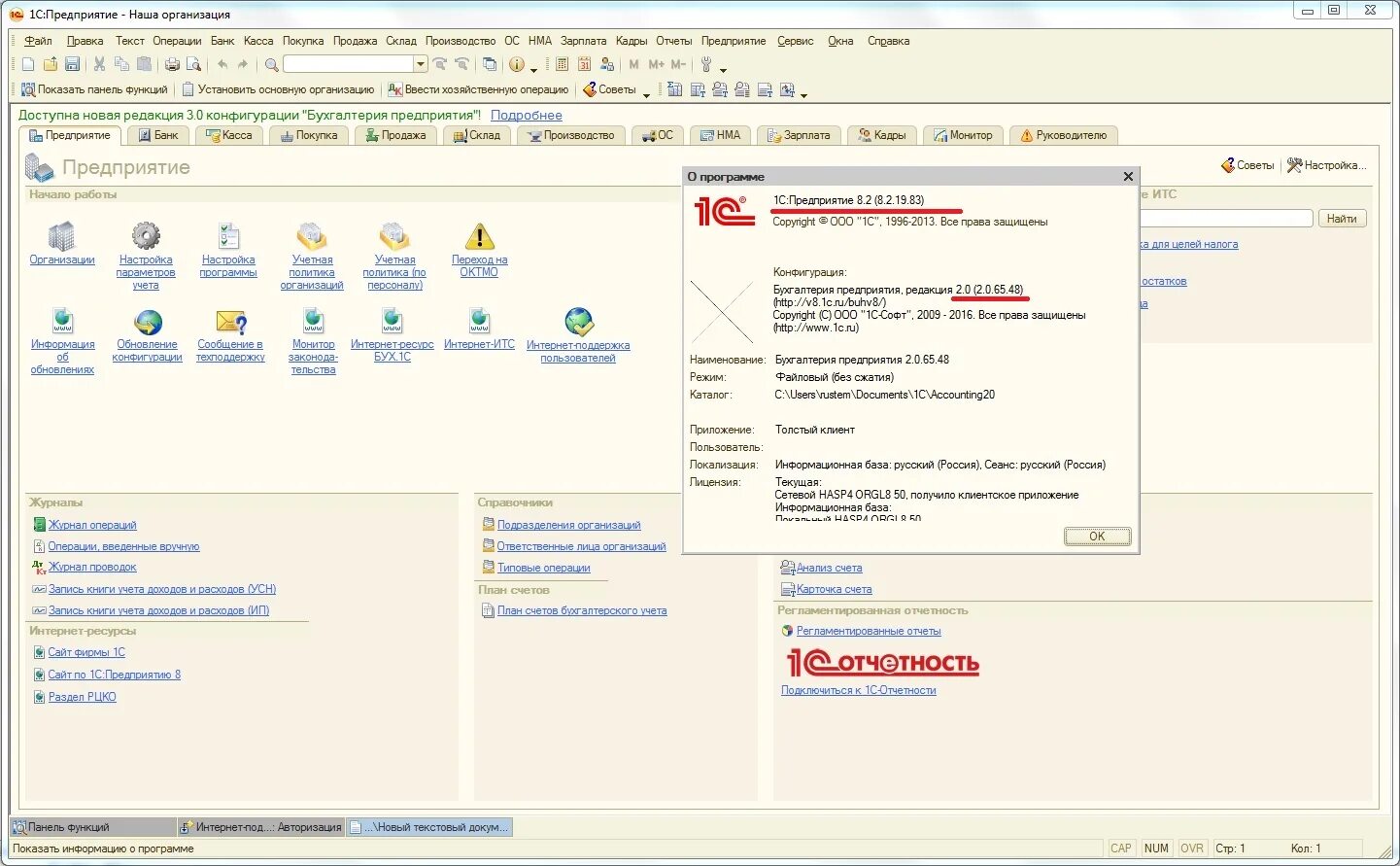1400x866 pixels.
Task: Expand the dropdown arrow next to Help icon
Action: click(x=533, y=68)
